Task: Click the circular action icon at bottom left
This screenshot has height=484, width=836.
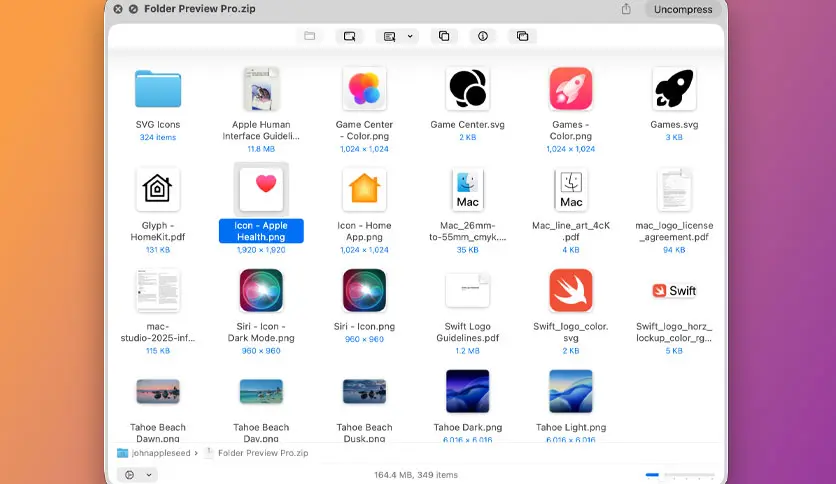Action: (130, 475)
